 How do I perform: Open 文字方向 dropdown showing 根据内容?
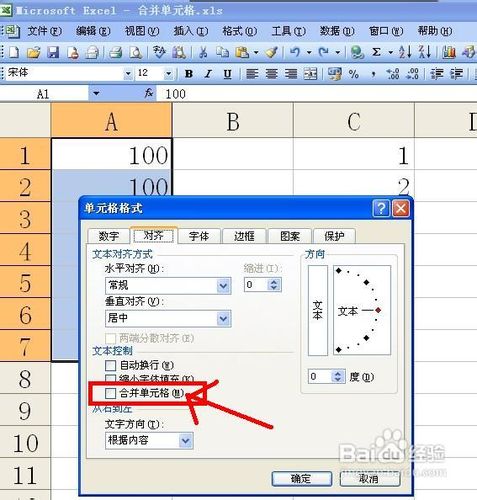(186, 441)
